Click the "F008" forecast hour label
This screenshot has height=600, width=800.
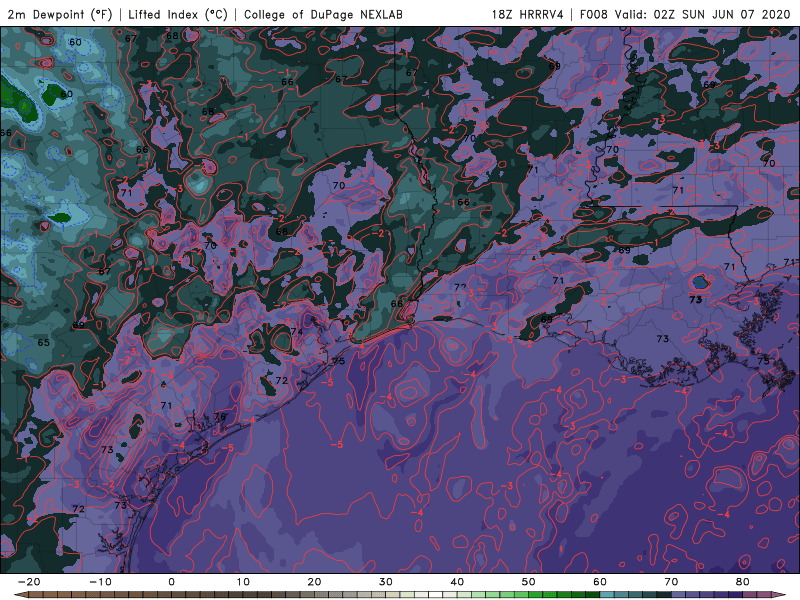pos(594,14)
